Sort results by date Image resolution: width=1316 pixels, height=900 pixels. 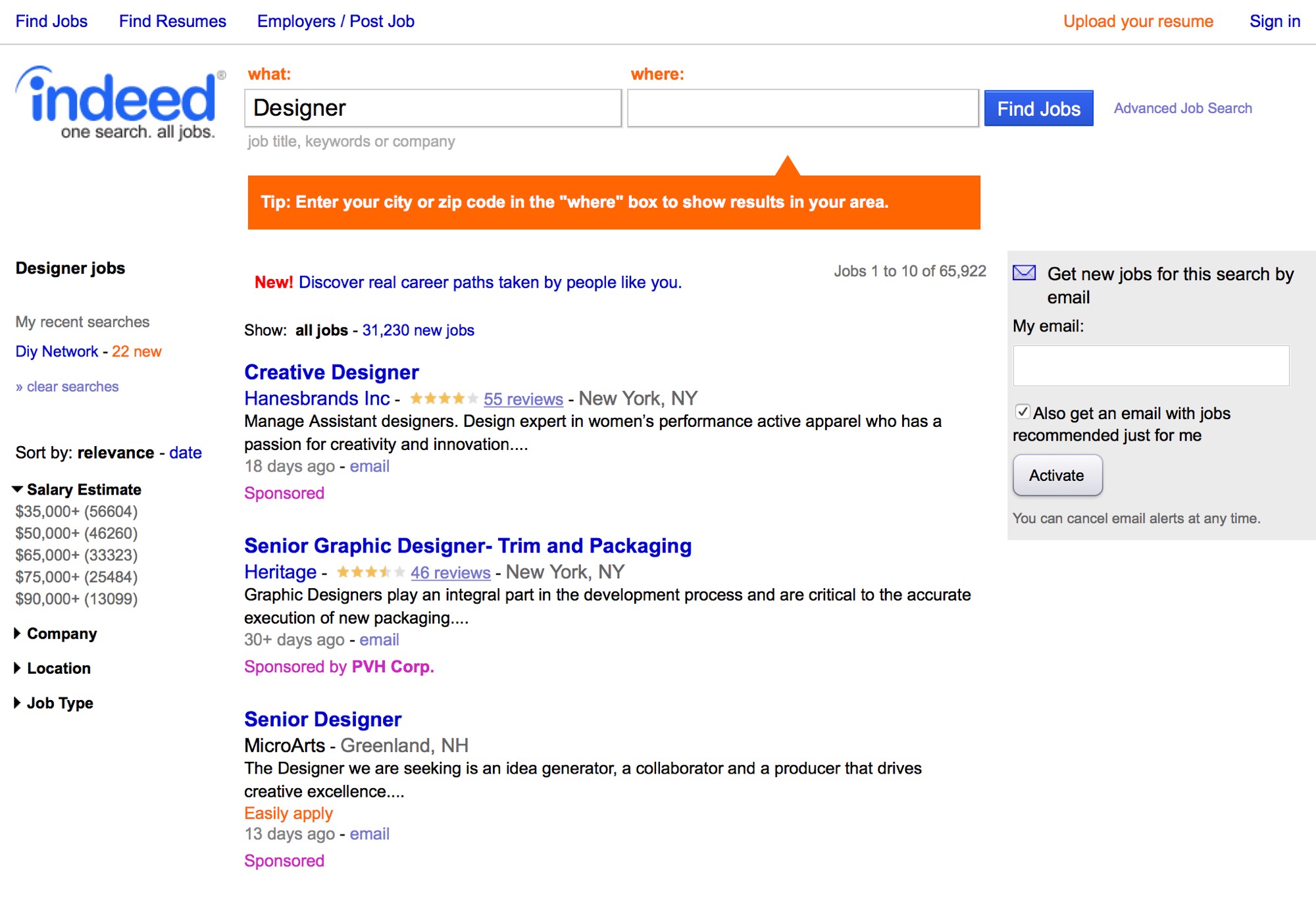(x=186, y=453)
